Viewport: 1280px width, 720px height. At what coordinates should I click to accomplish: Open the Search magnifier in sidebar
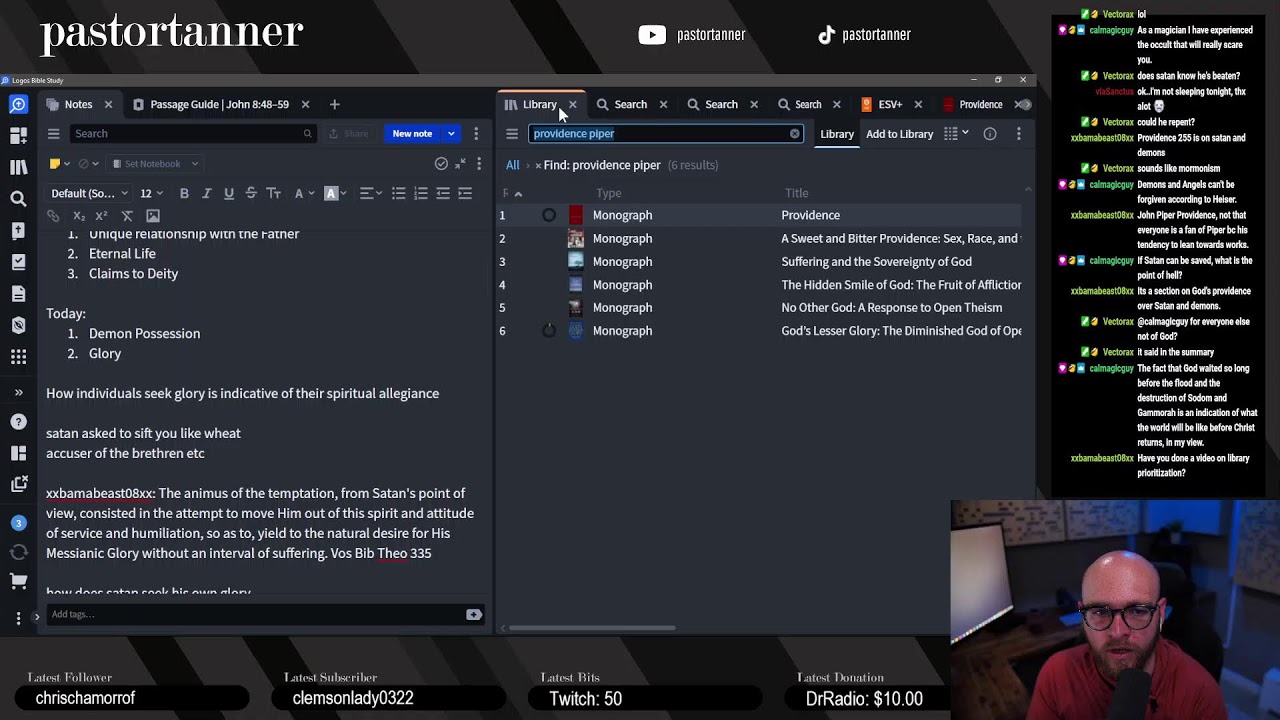tap(18, 199)
